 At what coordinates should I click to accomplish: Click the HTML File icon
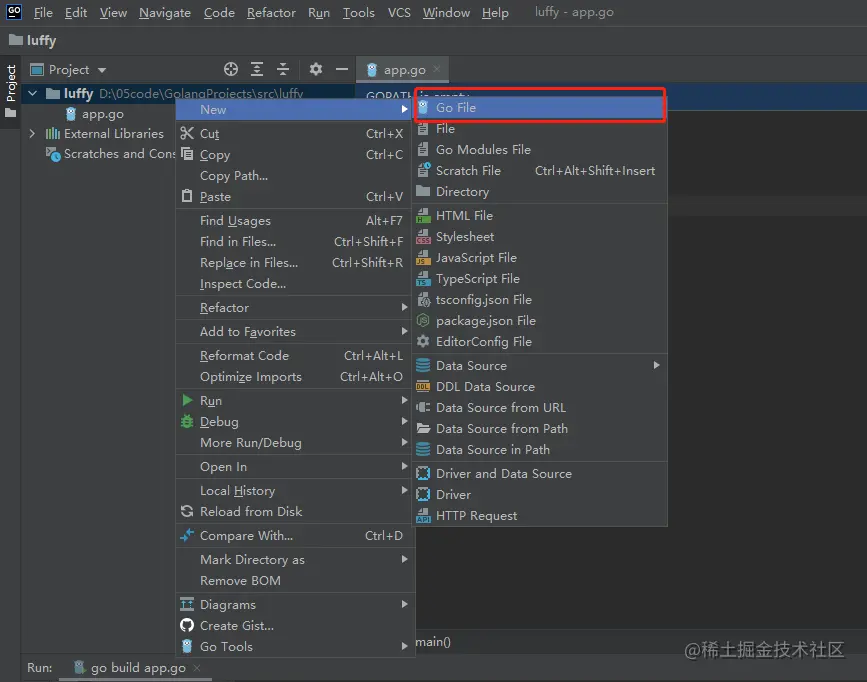(423, 215)
